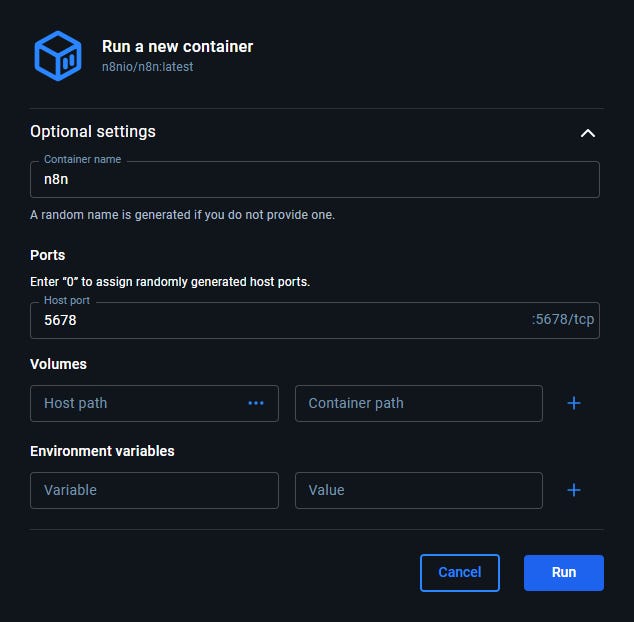Click the Volumes heading
Image resolution: width=634 pixels, height=622 pixels.
point(58,364)
